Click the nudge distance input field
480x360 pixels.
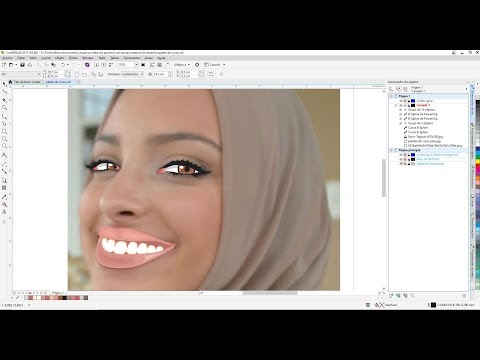click(x=161, y=74)
